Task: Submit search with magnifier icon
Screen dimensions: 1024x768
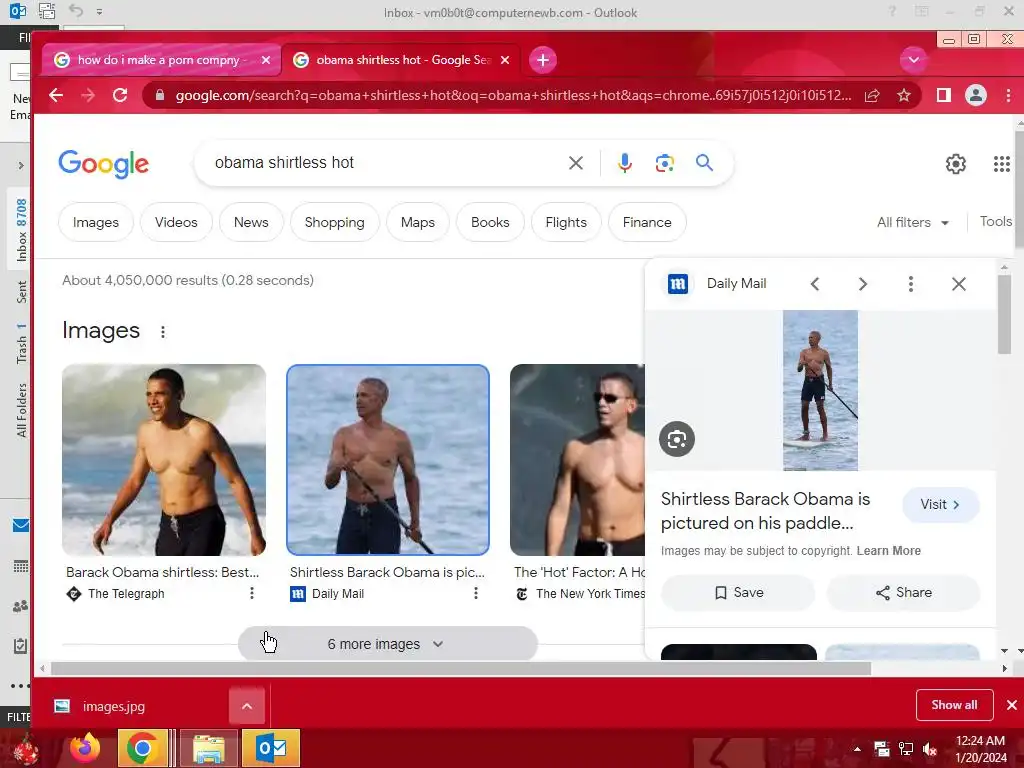Action: pos(704,163)
